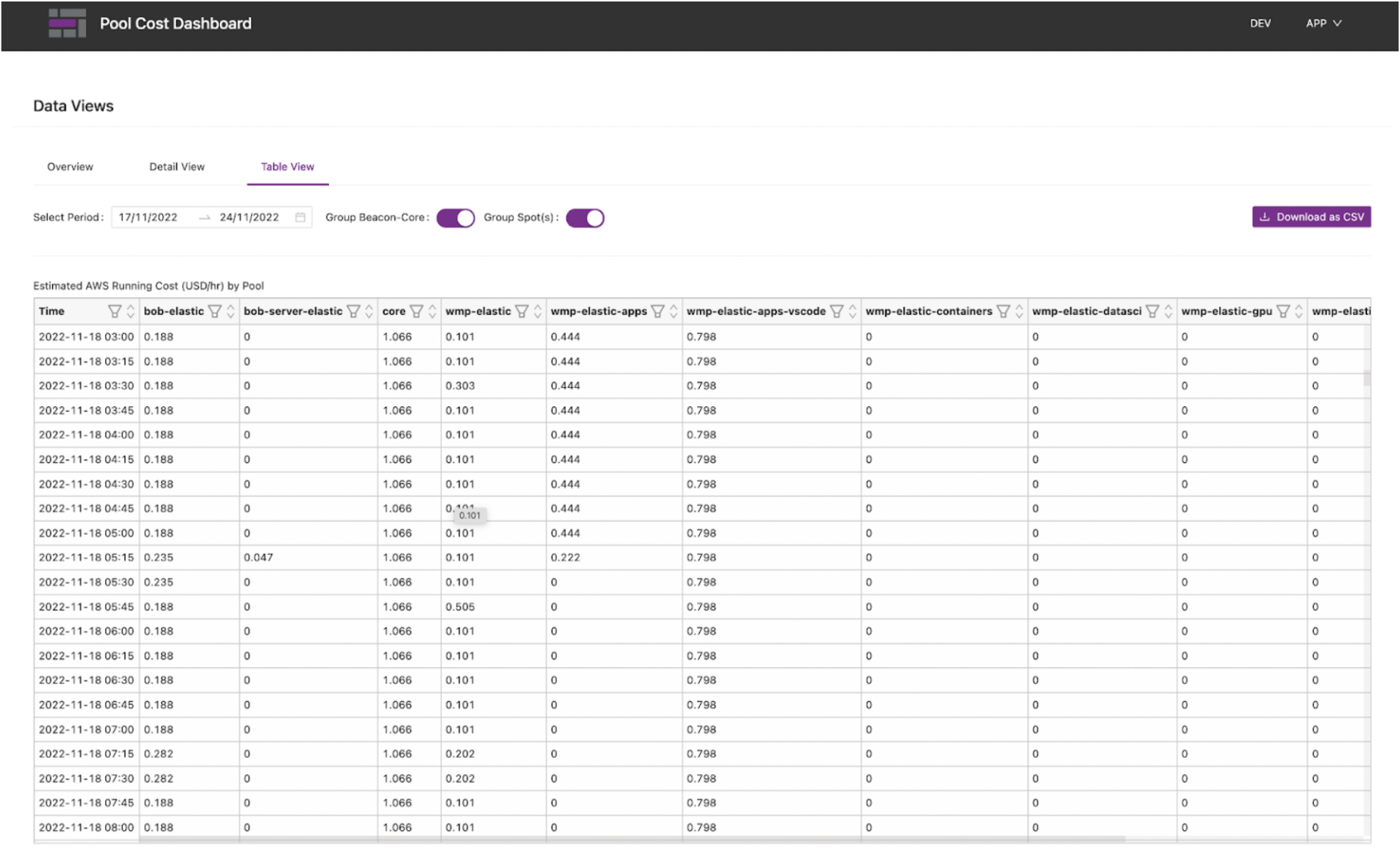Image resolution: width=1400 pixels, height=854 pixels.
Task: Select the 2022-11-18 06:00 time cell
Action: tap(86, 631)
